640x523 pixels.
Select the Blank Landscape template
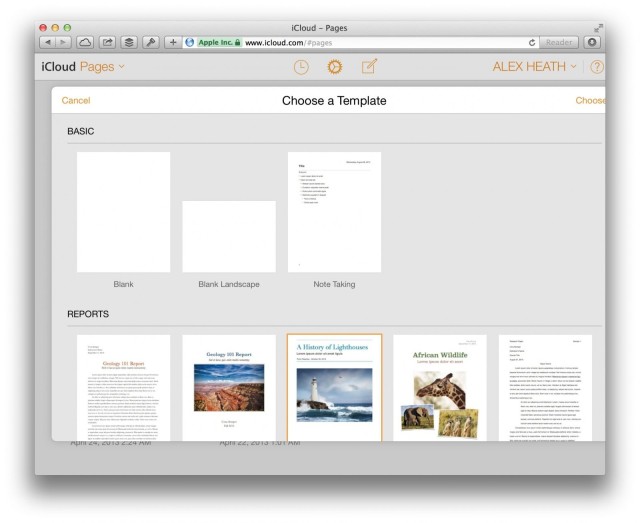coord(229,237)
